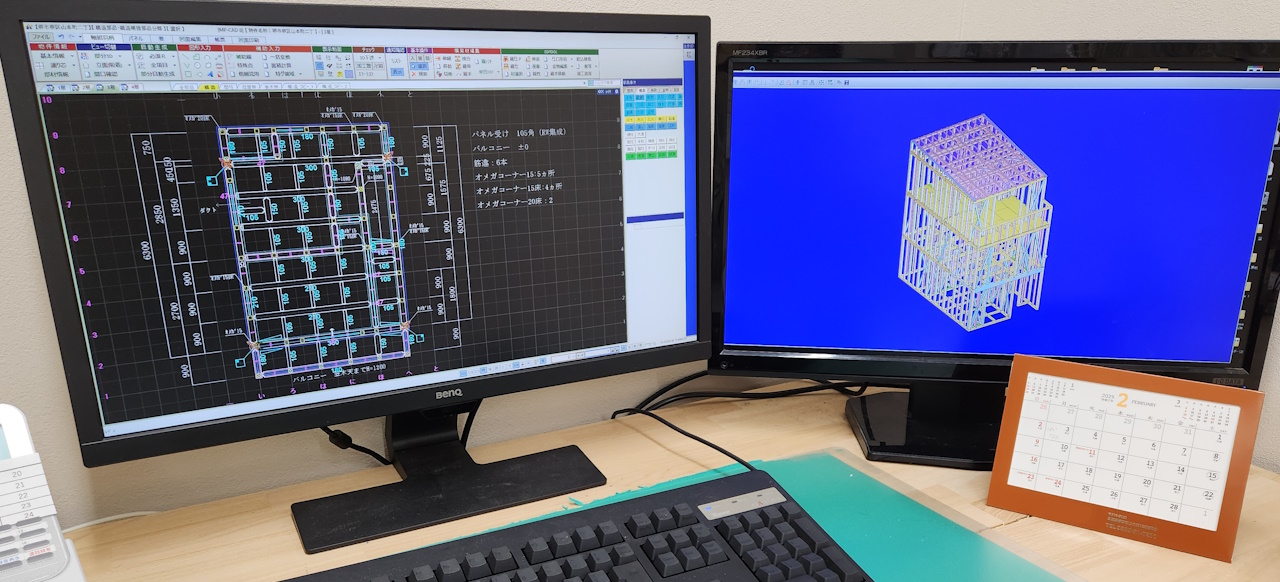Click the undo arrow icon
1280x582 pixels.
[x=60, y=37]
